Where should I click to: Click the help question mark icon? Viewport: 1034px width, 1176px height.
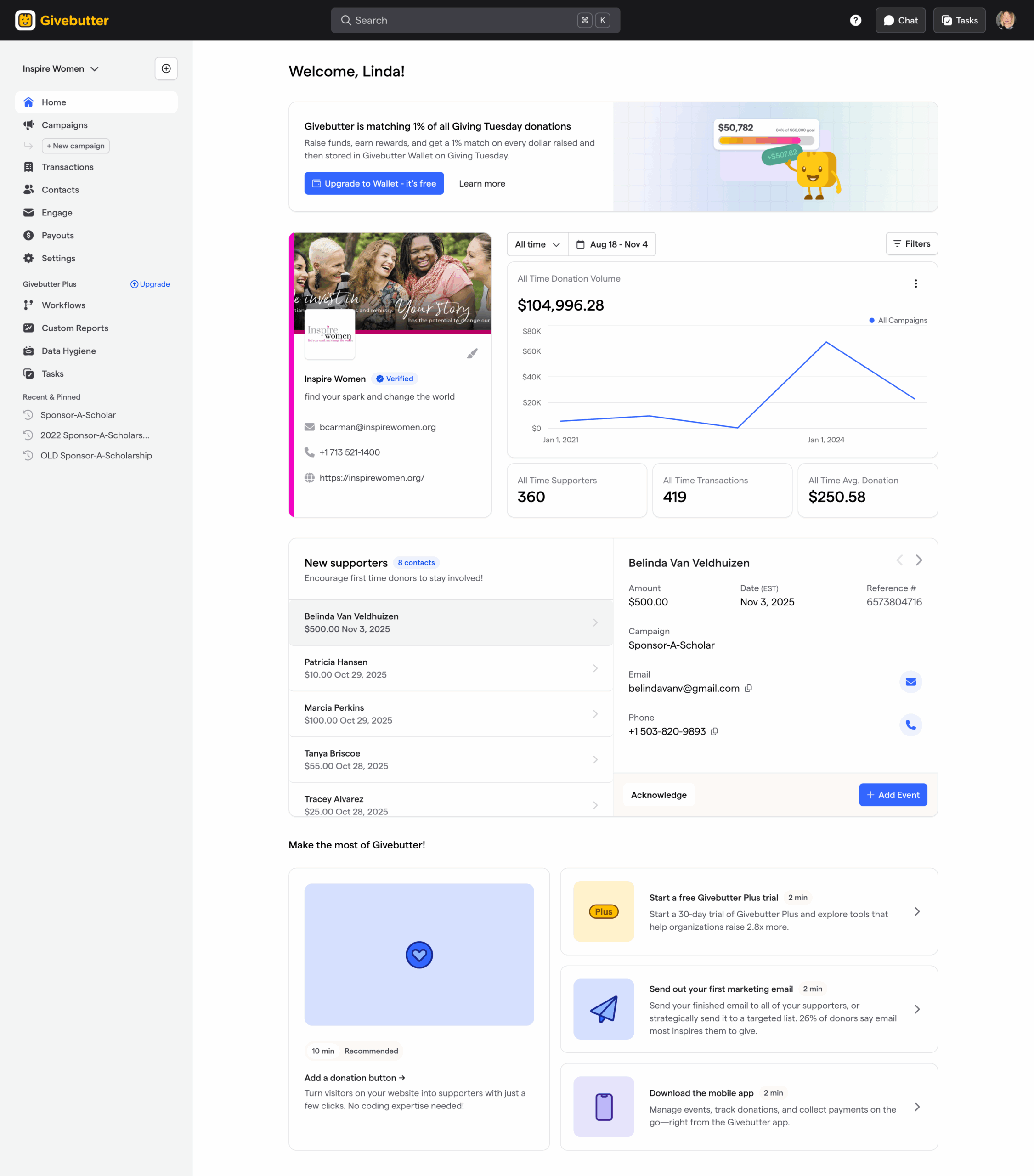(855, 20)
